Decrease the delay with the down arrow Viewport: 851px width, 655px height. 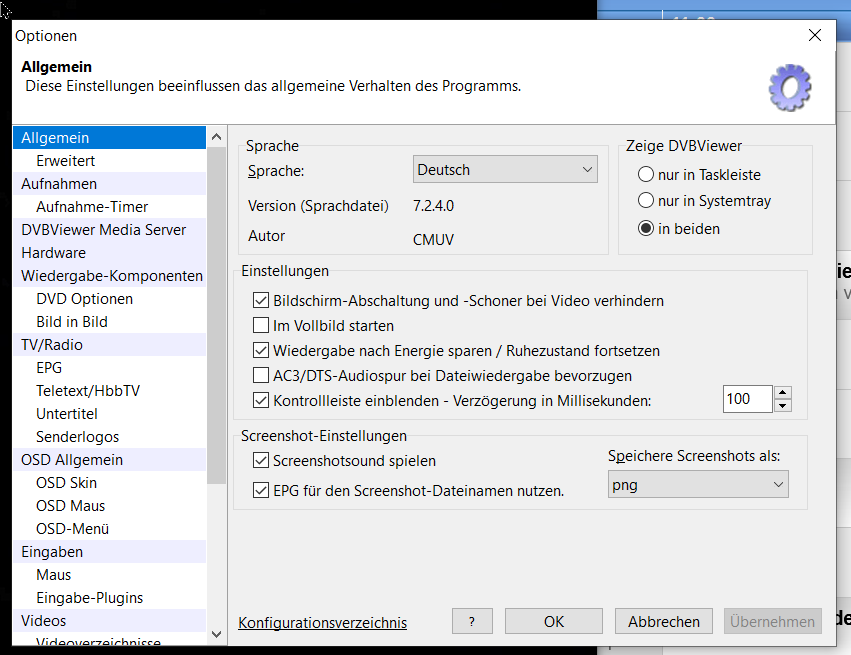pos(783,405)
